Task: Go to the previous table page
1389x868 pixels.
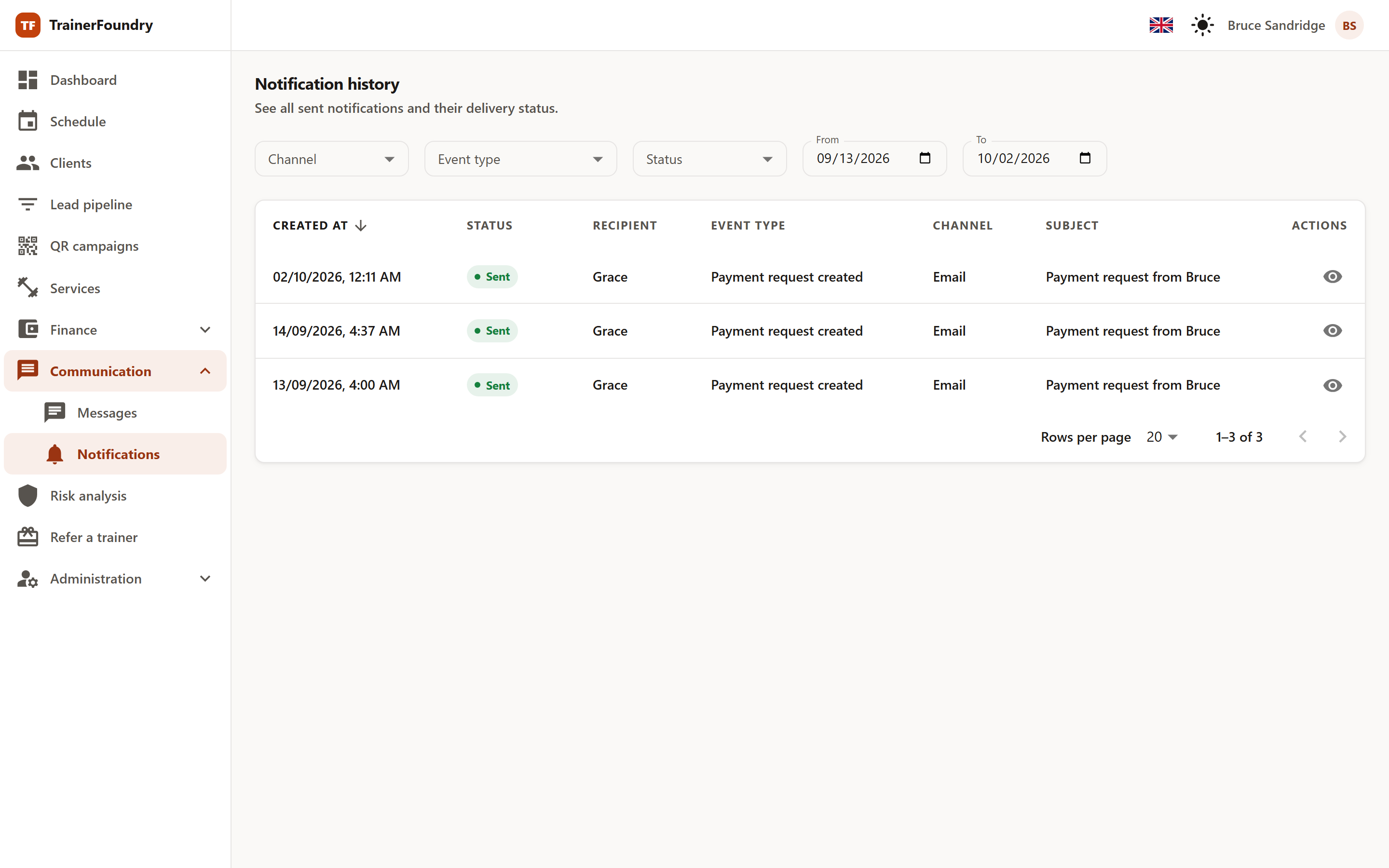Action: (1303, 437)
